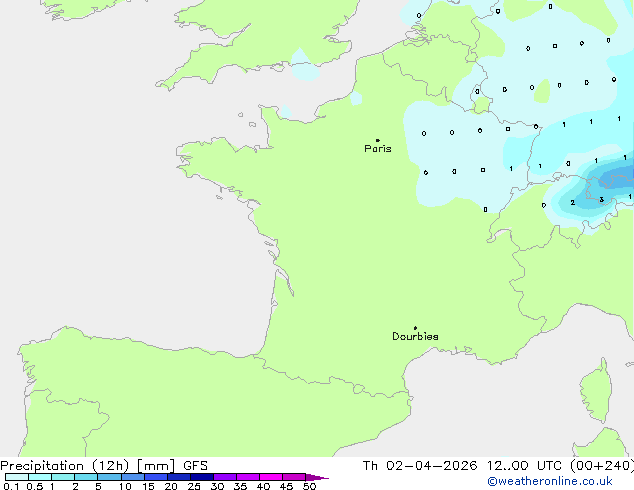The image size is (634, 490).
Task: Click the over-50 mm legend arrow tip
Action: point(317,478)
